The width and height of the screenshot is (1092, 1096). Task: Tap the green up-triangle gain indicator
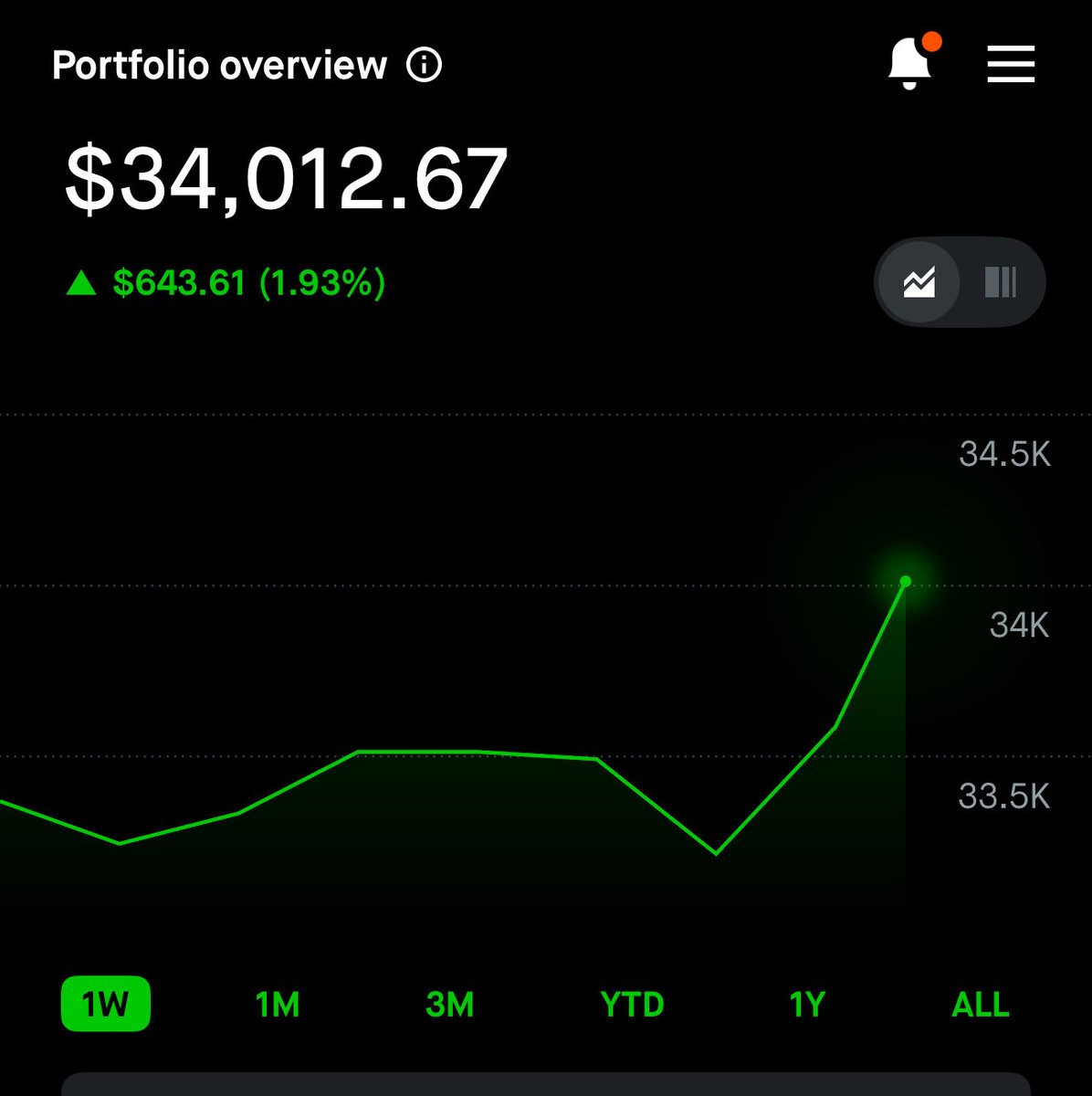coord(81,283)
